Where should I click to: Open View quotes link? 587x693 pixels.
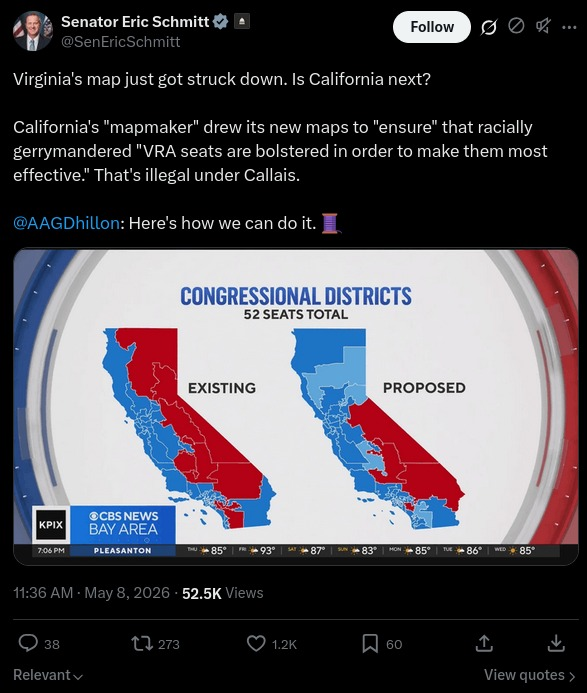tap(530, 675)
